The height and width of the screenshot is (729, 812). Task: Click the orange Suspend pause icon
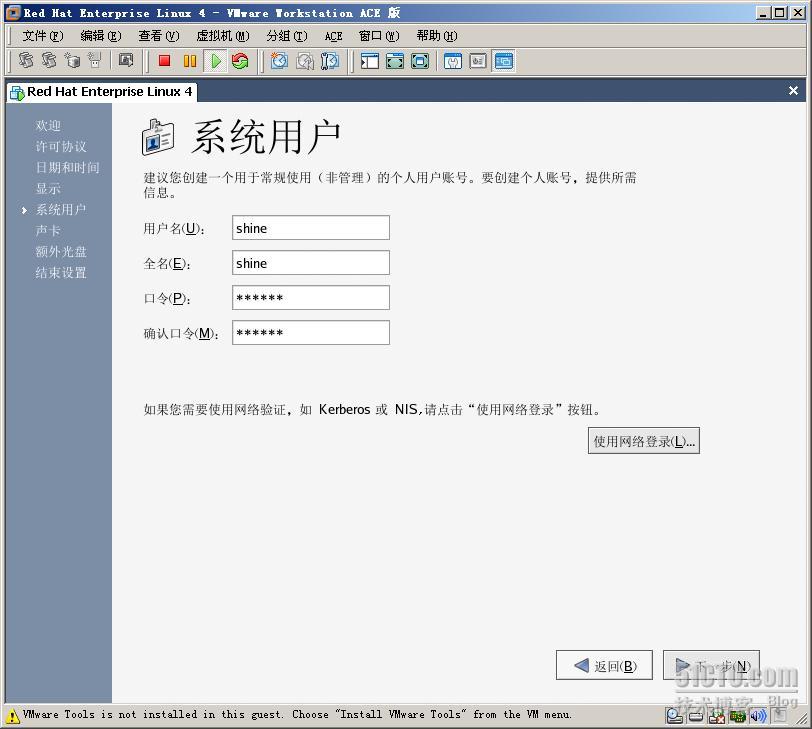click(190, 61)
